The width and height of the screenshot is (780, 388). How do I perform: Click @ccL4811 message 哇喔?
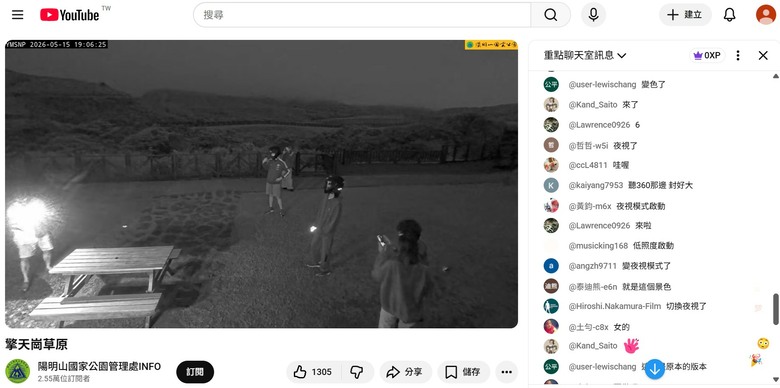point(620,165)
